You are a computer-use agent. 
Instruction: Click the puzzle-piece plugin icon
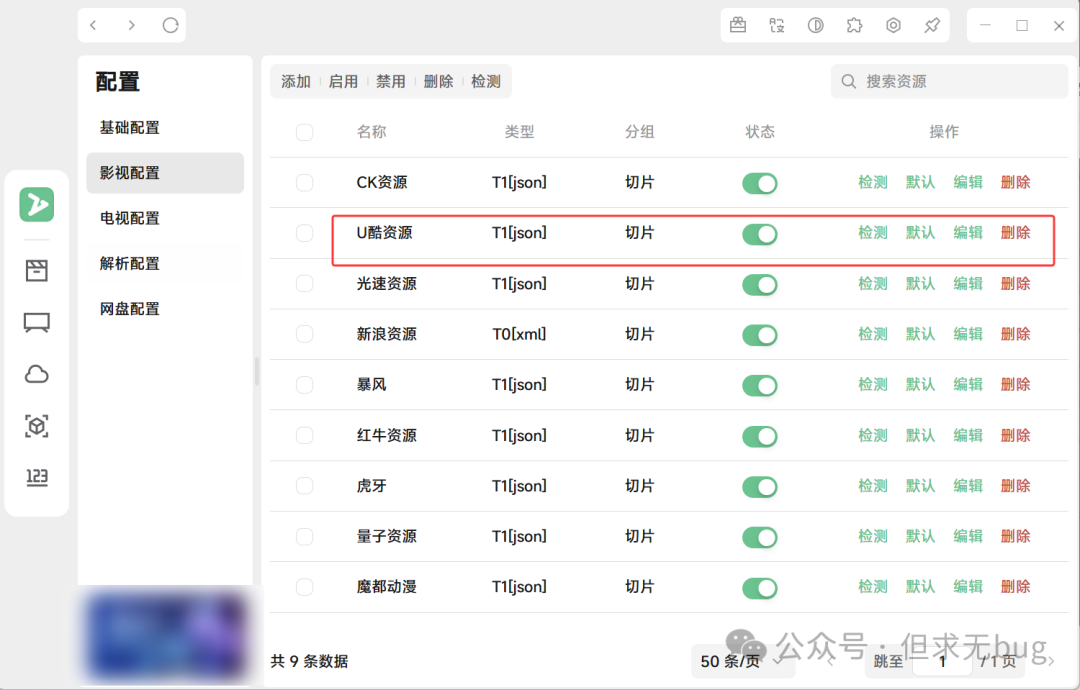point(854,26)
